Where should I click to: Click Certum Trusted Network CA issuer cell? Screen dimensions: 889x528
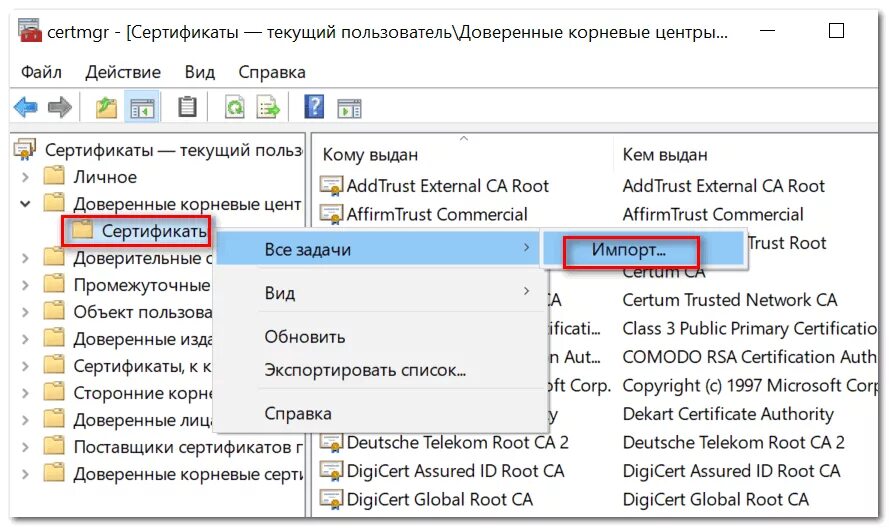pyautogui.click(x=730, y=299)
